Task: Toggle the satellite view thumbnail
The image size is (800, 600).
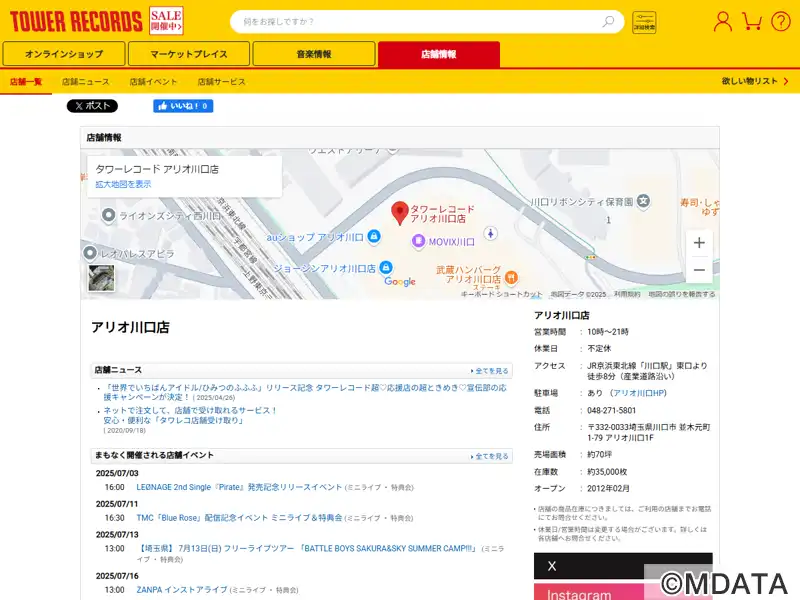Action: pyautogui.click(x=101, y=278)
